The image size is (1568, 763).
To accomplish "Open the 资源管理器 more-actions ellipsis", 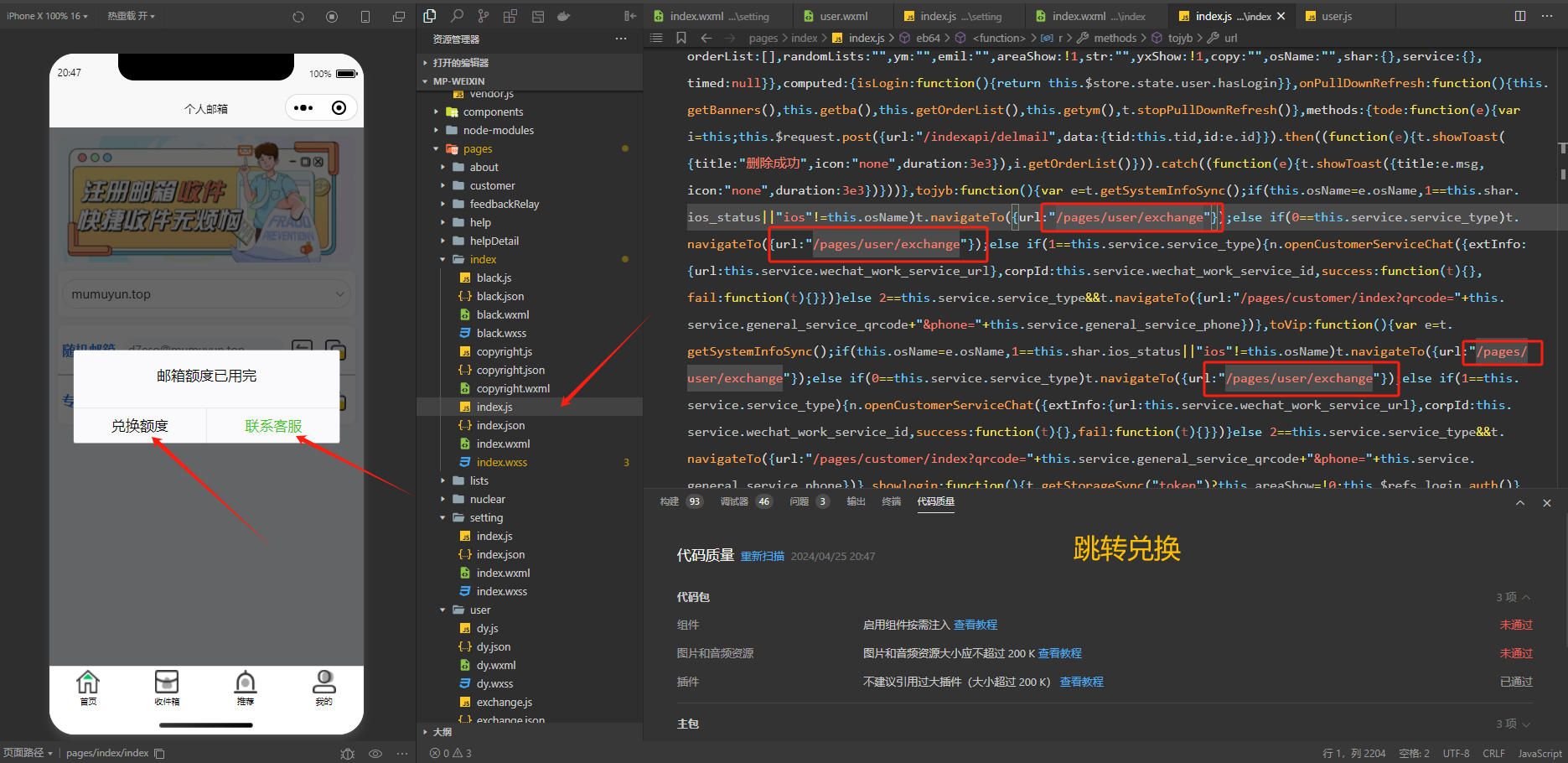I will pos(621,39).
